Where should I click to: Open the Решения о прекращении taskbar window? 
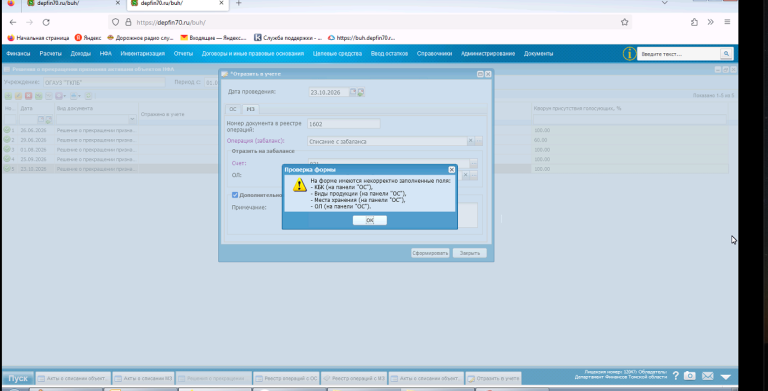coord(214,378)
